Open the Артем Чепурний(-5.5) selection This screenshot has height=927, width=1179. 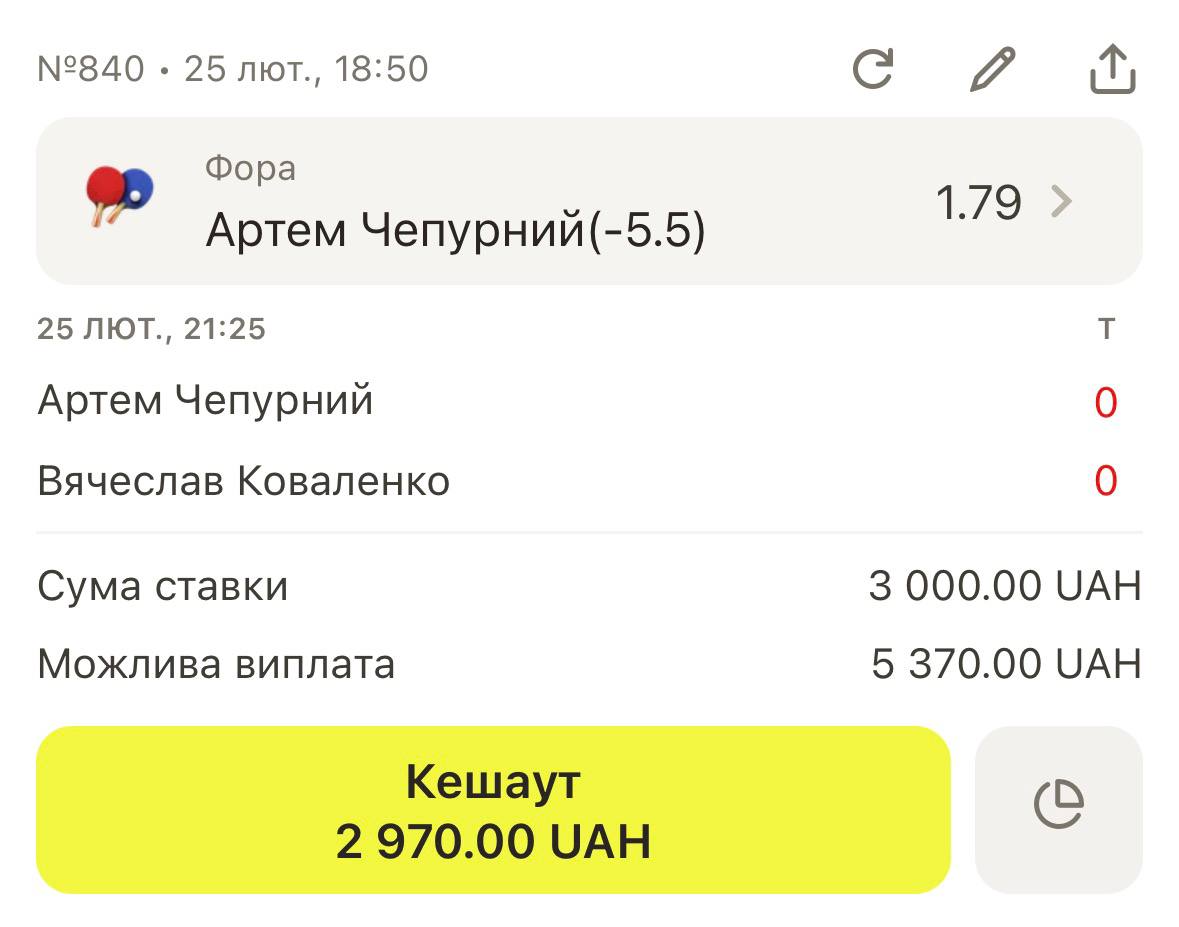point(455,232)
